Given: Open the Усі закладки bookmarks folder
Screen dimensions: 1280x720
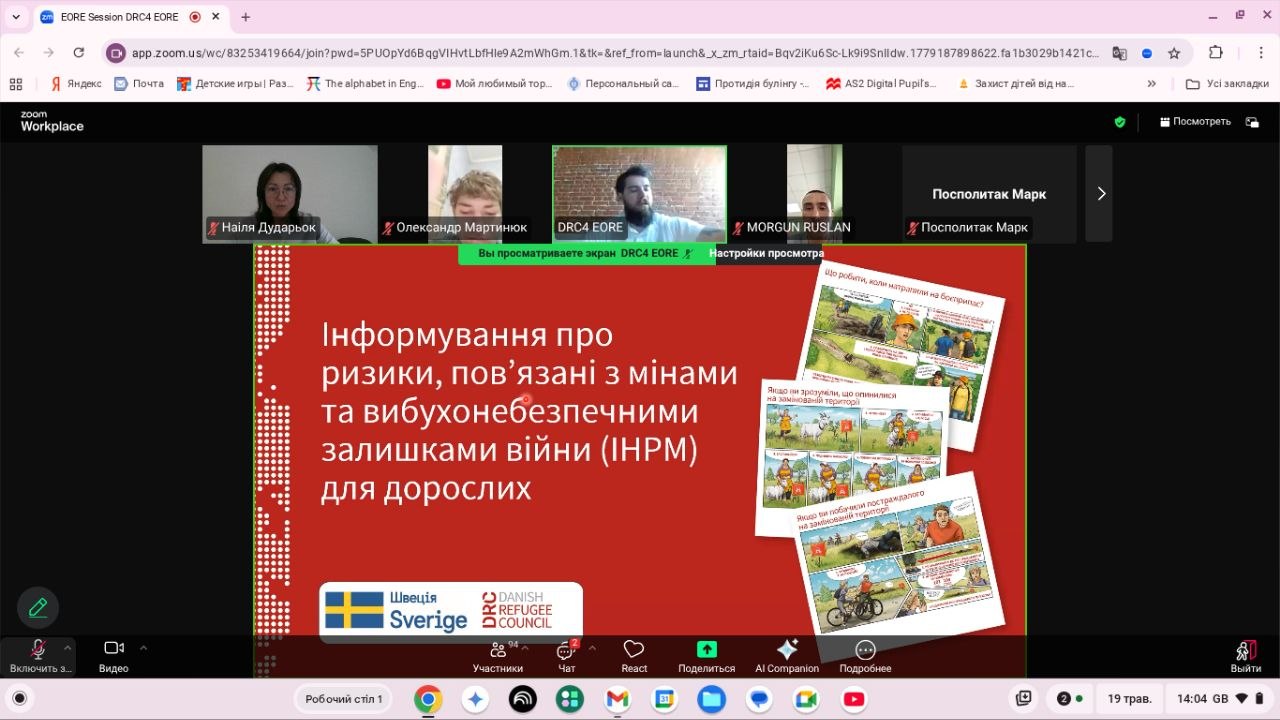Looking at the screenshot, I should 1227,84.
